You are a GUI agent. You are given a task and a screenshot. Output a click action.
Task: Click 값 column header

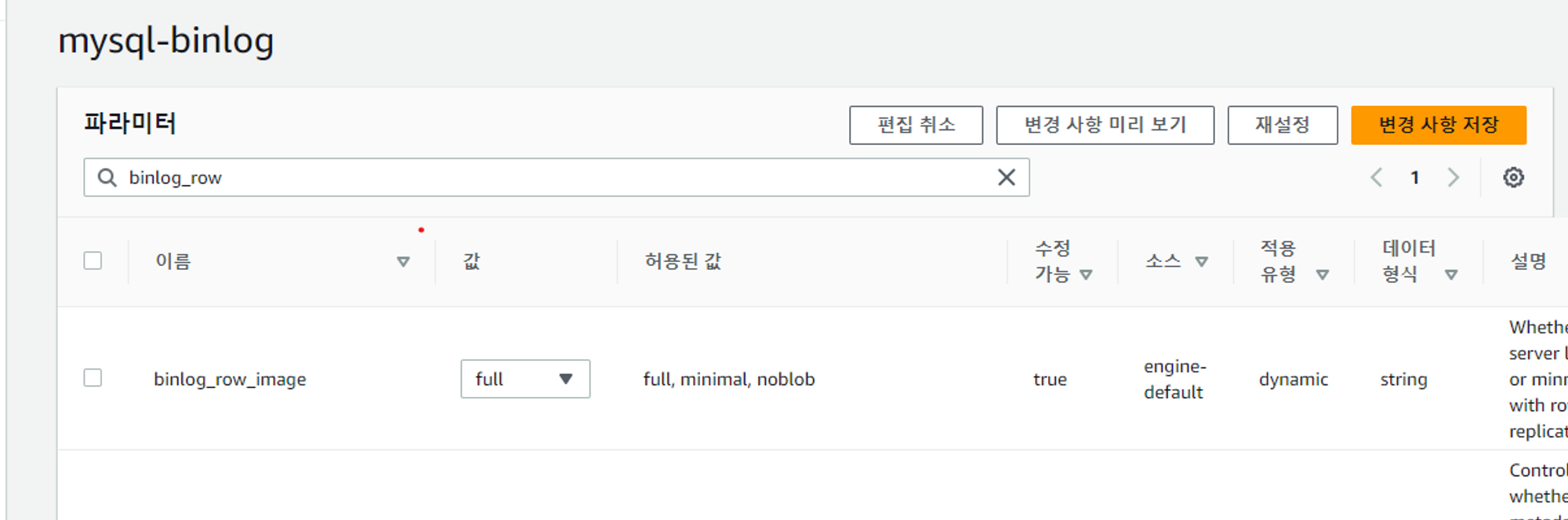click(471, 261)
